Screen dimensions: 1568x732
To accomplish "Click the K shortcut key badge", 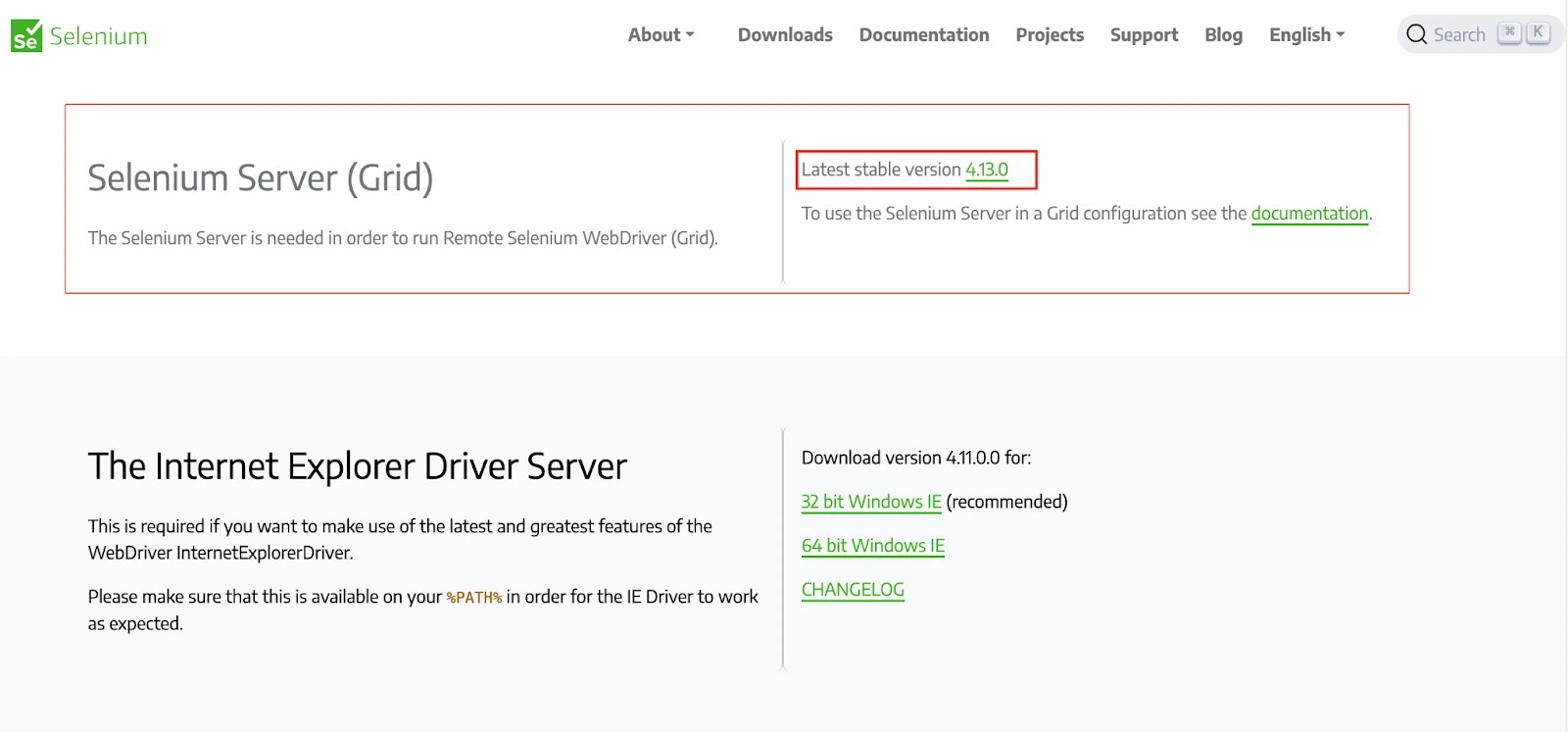I will [x=1538, y=32].
